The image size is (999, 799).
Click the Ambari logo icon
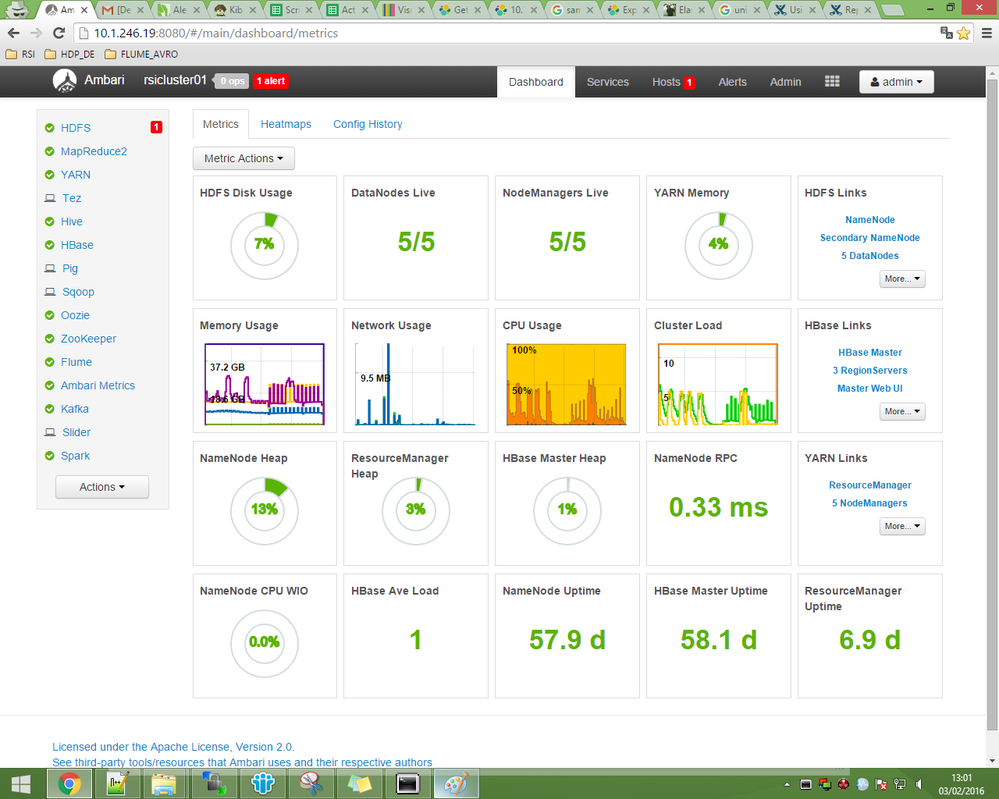pos(65,81)
